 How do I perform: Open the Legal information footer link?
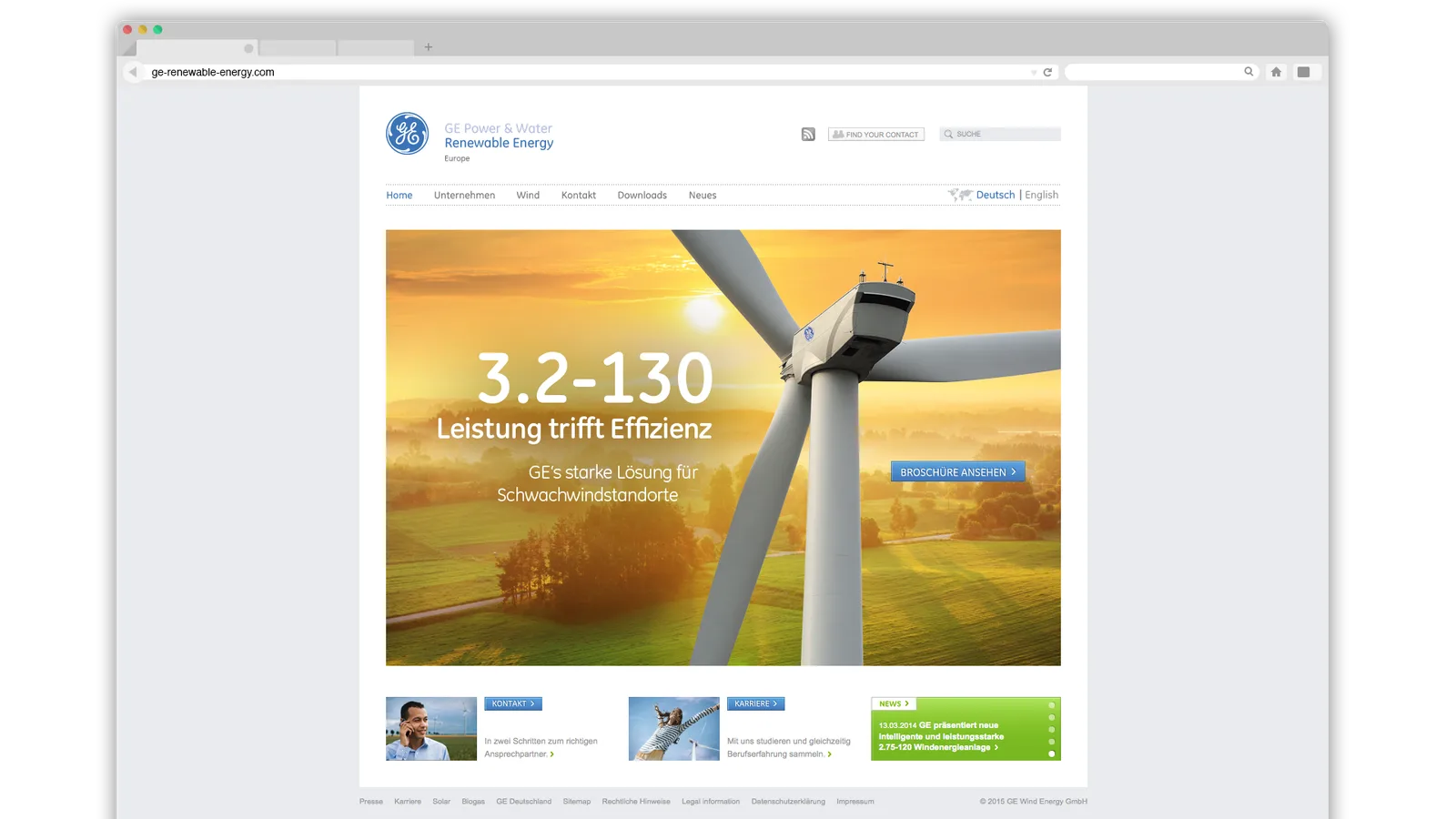(x=711, y=802)
